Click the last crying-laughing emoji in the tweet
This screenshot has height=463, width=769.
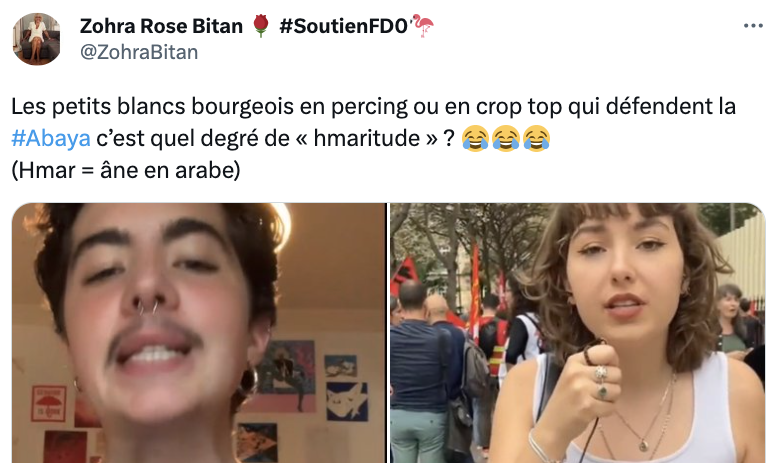click(537, 138)
